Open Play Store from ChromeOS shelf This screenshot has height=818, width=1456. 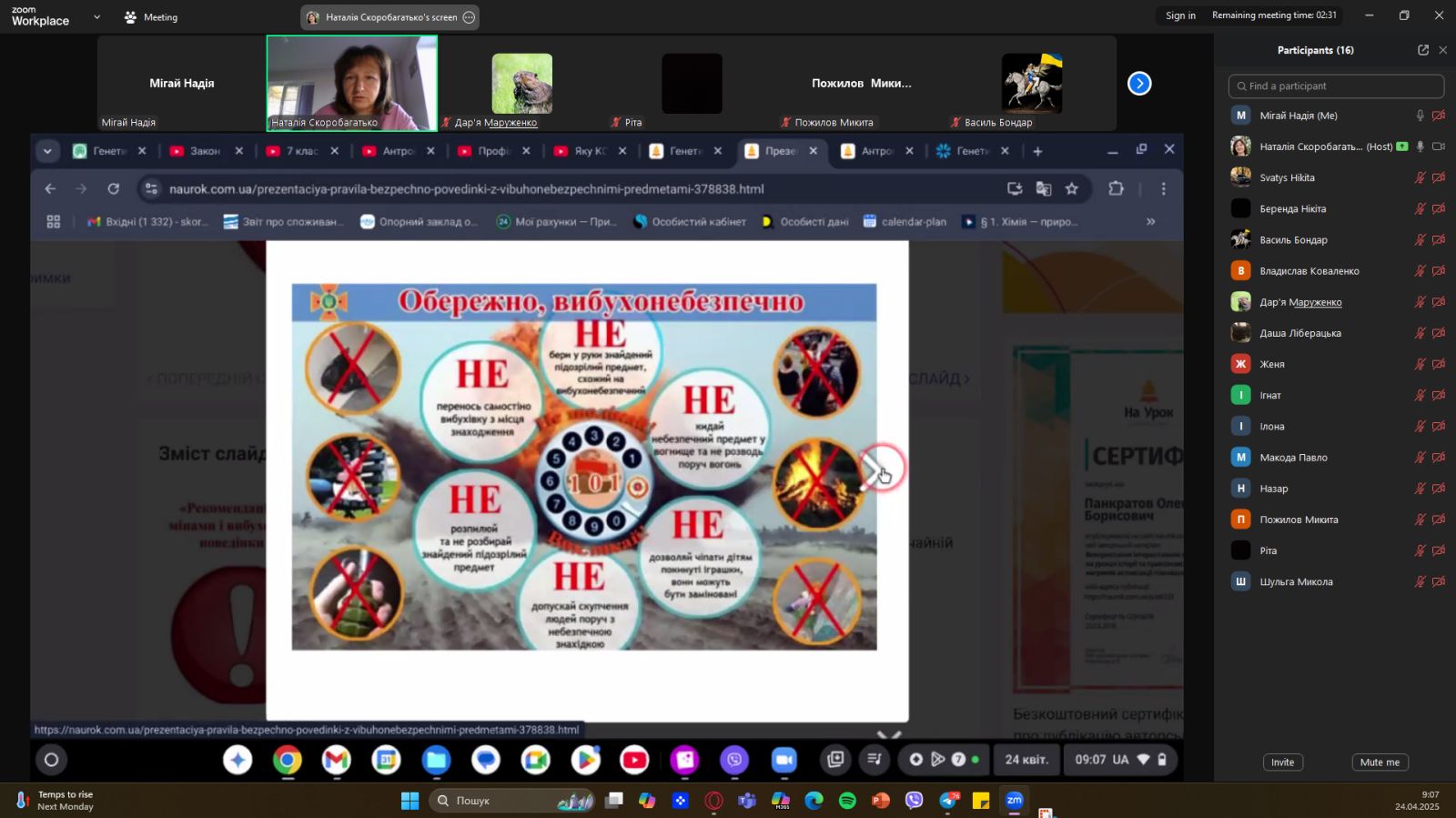tap(585, 760)
